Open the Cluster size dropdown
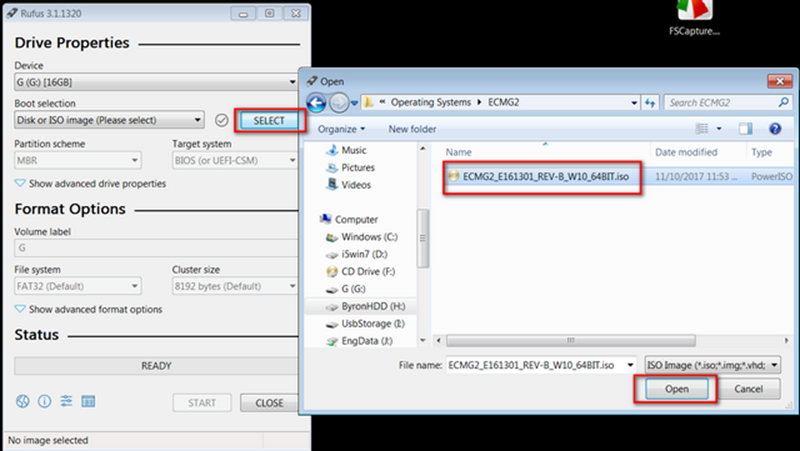This screenshot has width=800, height=451. (x=235, y=286)
